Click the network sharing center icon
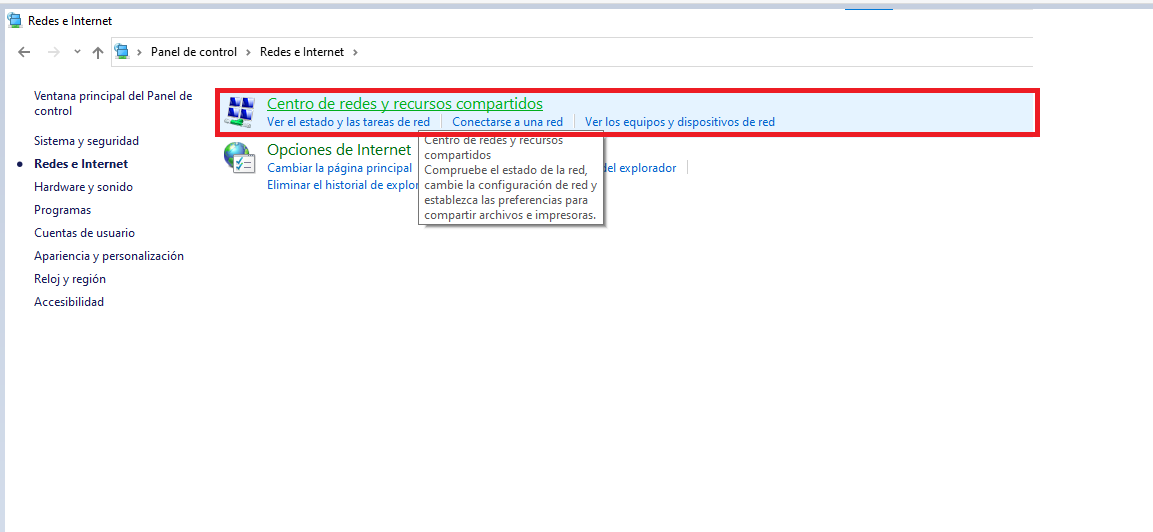The width and height of the screenshot is (1153, 532). [x=240, y=112]
